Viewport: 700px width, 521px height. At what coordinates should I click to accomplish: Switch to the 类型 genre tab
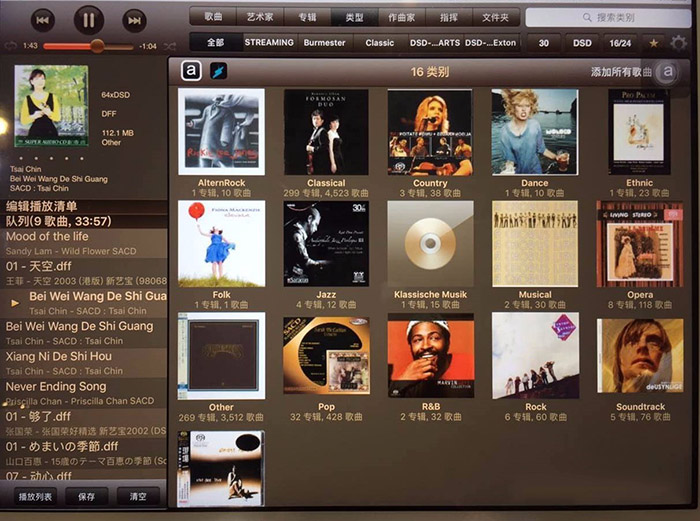pyautogui.click(x=354, y=17)
